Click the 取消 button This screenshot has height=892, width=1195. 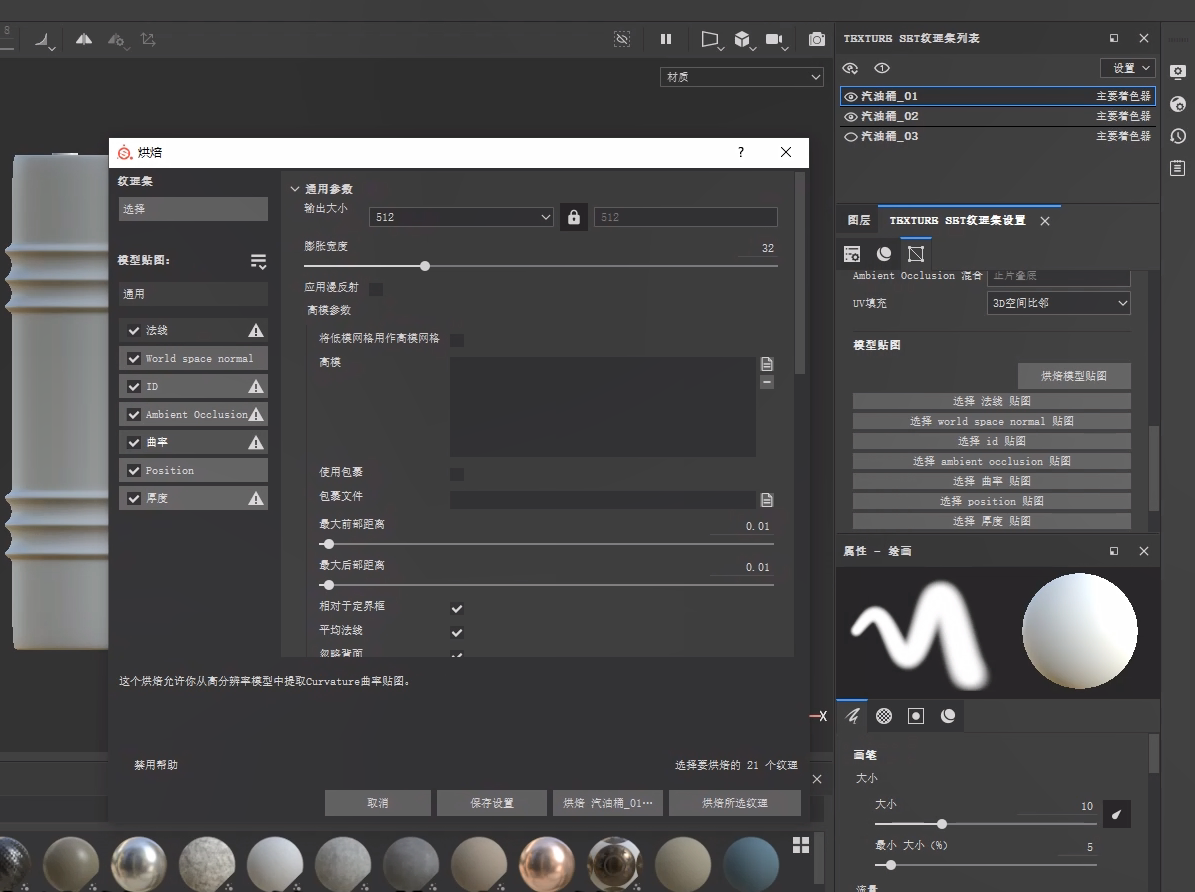378,803
